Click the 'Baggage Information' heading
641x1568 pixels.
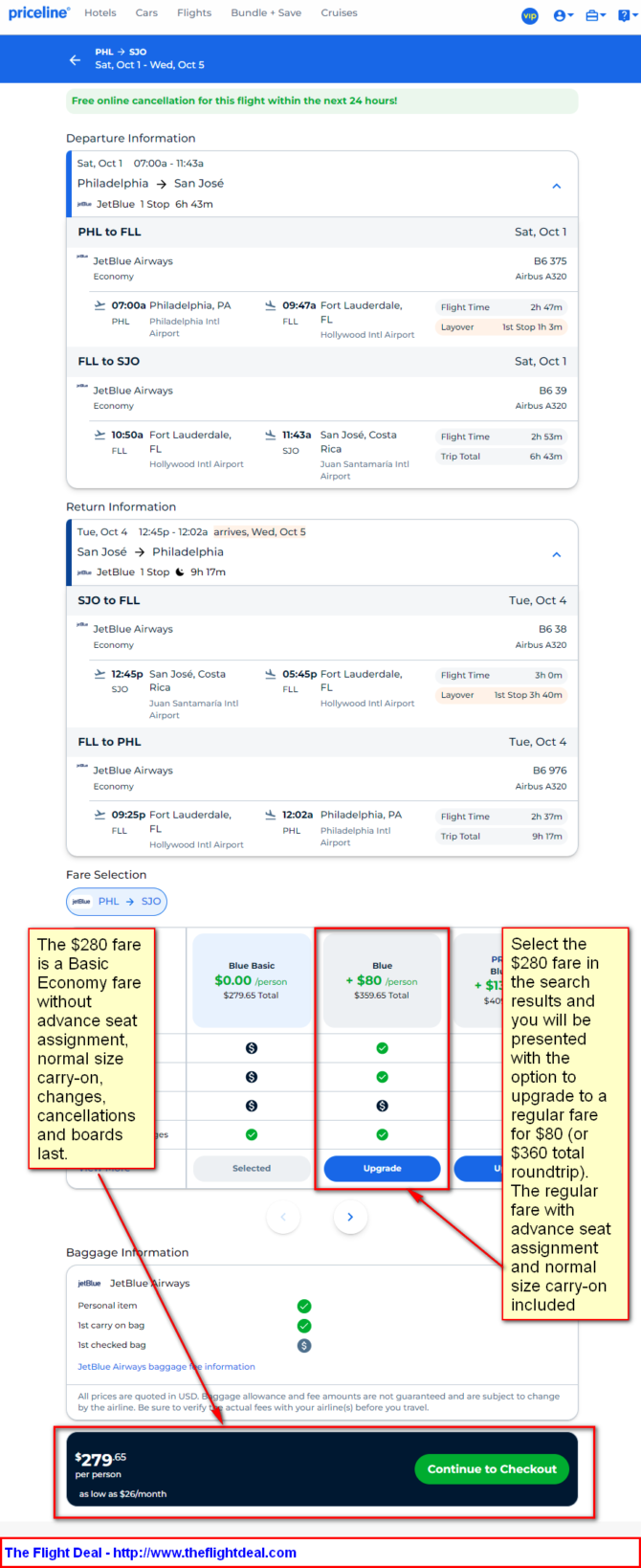(127, 1252)
